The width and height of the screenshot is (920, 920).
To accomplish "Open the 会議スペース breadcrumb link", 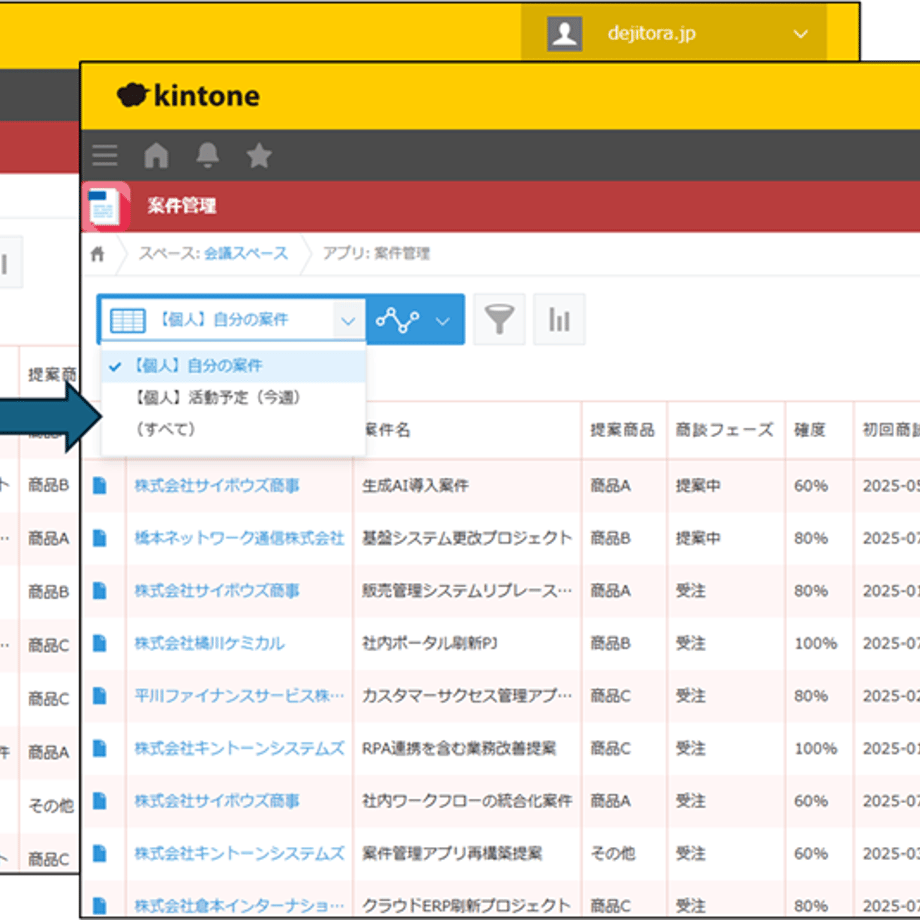I will (246, 253).
